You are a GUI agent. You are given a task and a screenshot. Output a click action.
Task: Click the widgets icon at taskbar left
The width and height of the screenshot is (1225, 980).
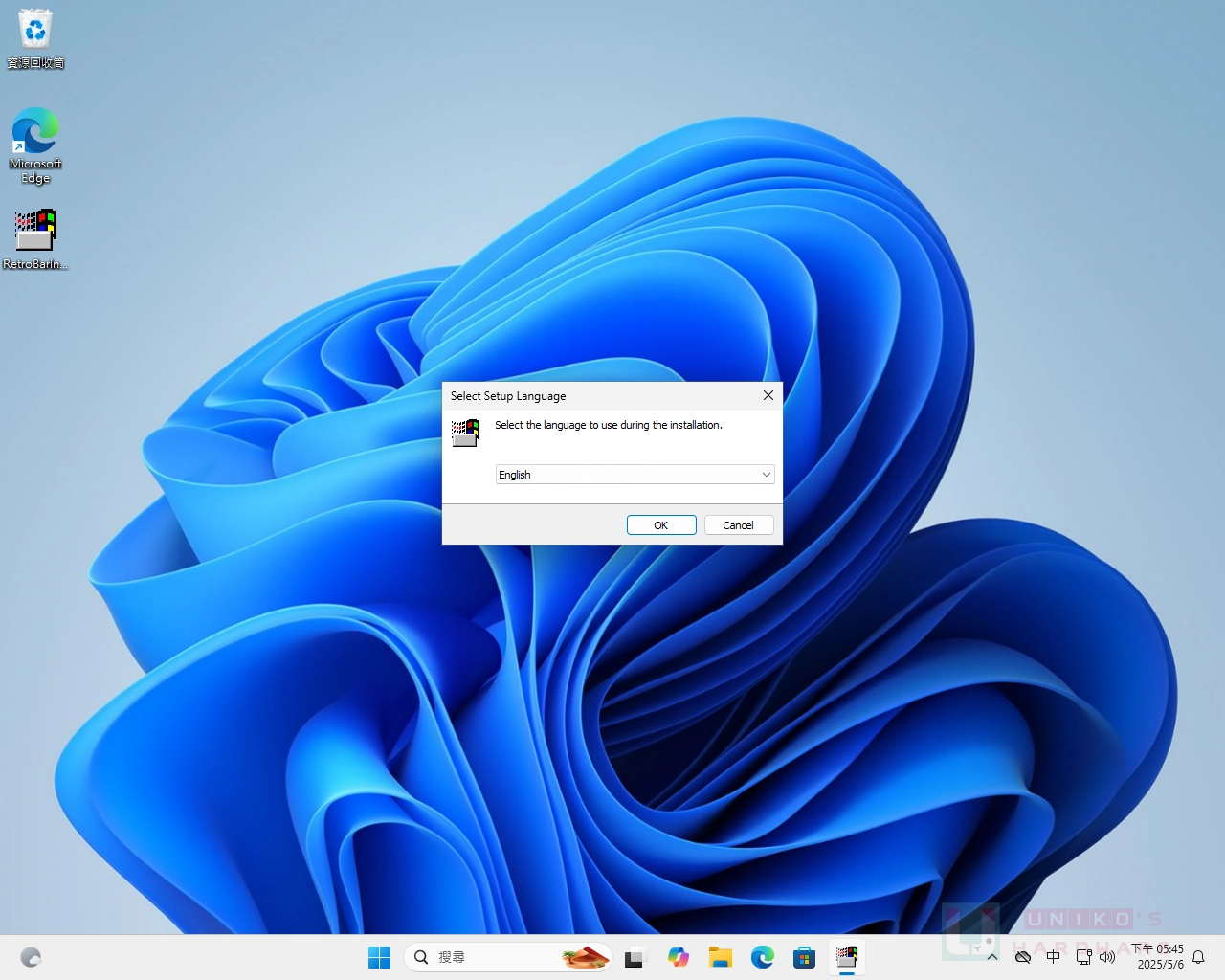coord(31,957)
